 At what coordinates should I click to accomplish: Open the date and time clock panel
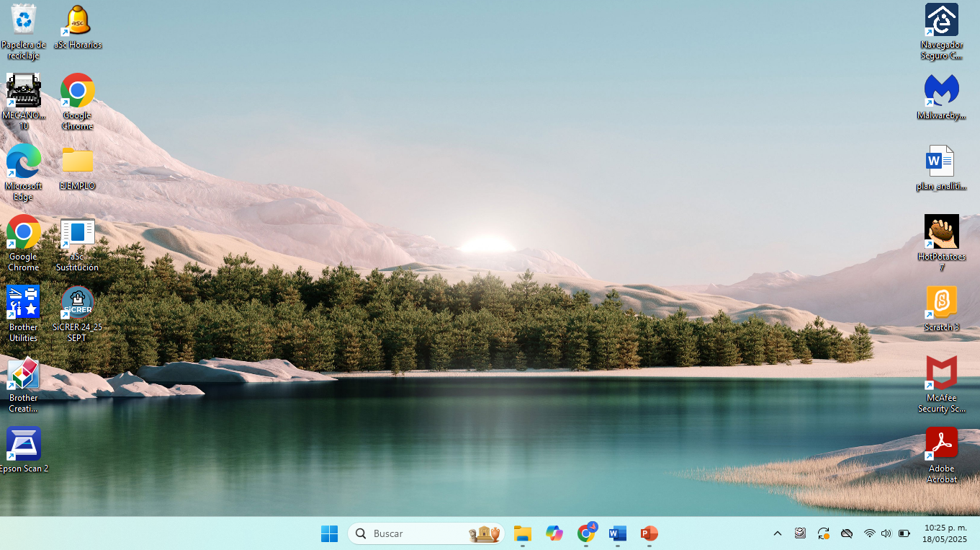click(944, 534)
